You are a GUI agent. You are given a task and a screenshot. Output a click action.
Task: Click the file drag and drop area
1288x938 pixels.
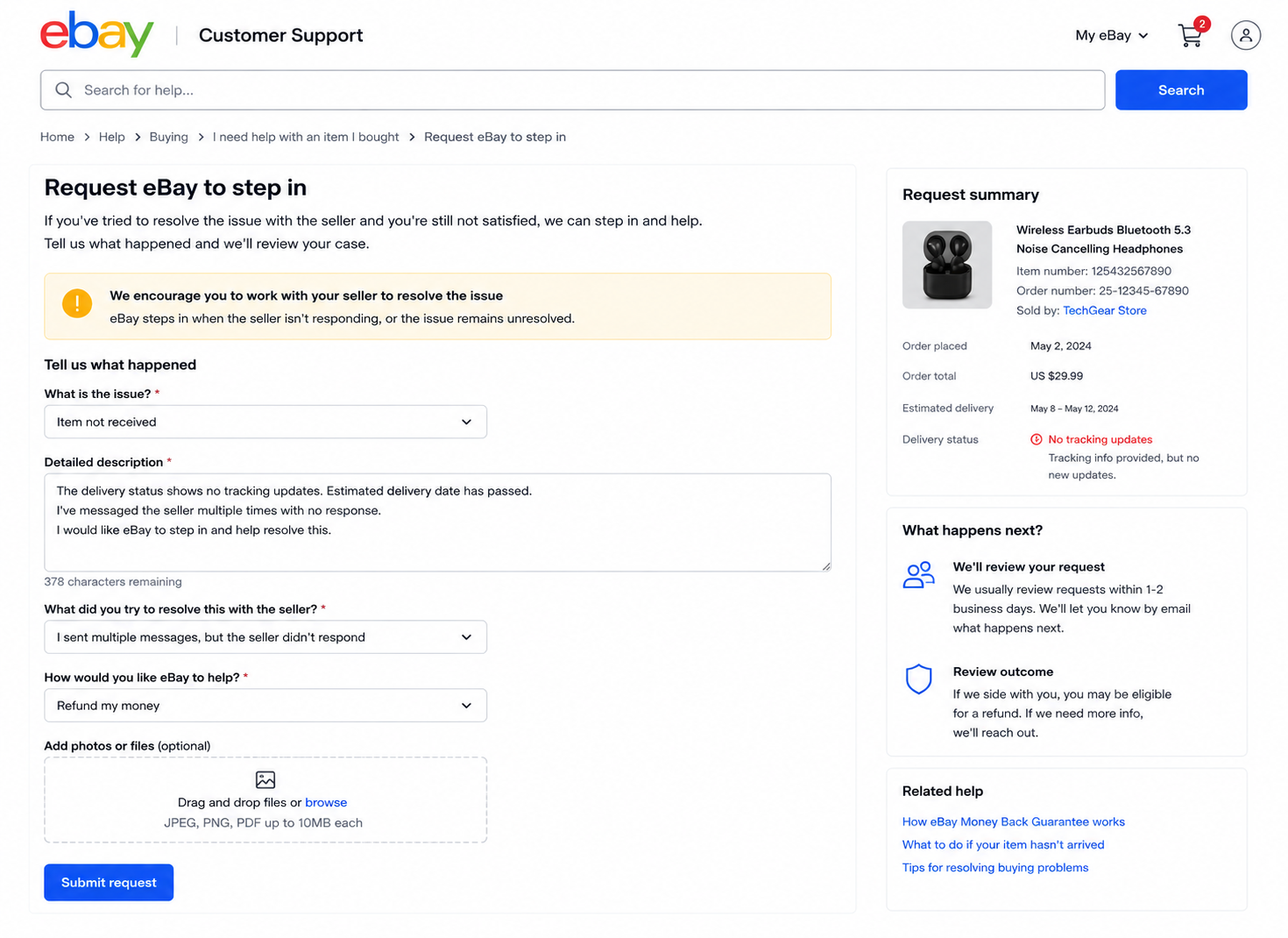pyautogui.click(x=265, y=800)
